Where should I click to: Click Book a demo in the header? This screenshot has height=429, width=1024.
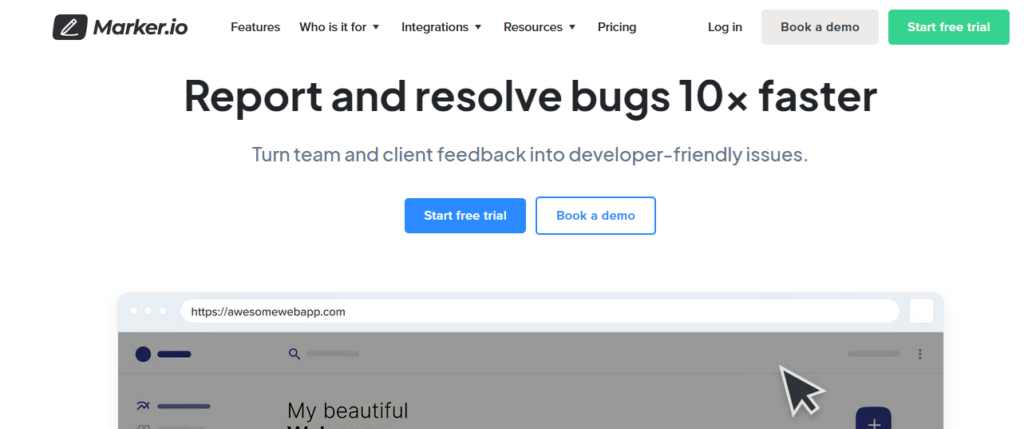pyautogui.click(x=820, y=27)
